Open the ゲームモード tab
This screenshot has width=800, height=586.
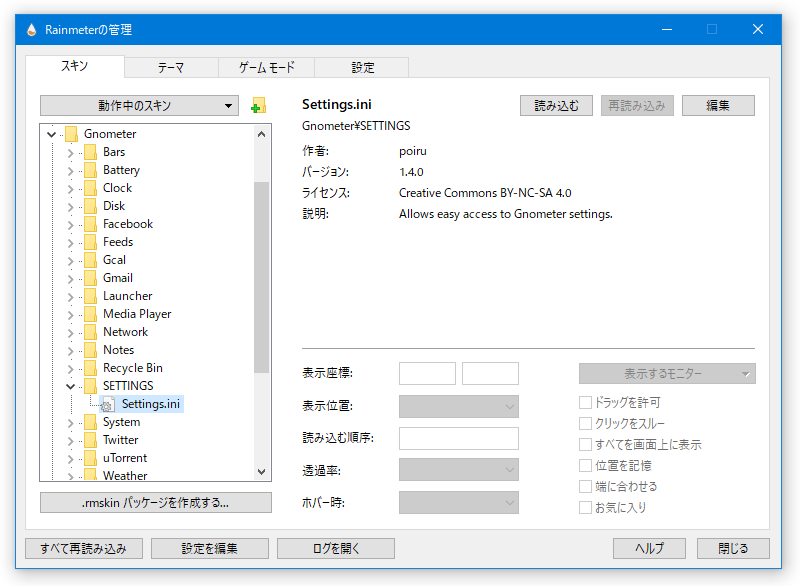click(x=266, y=67)
